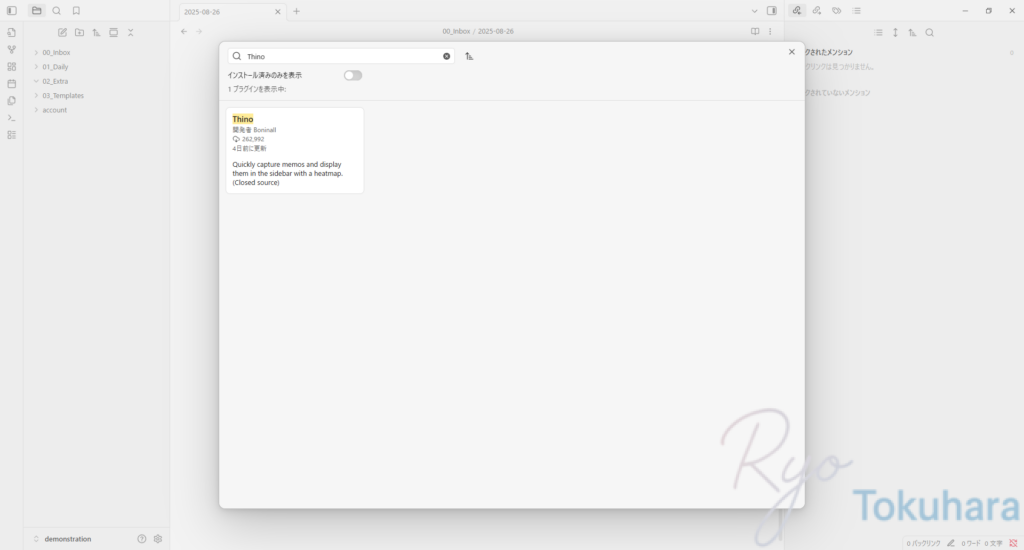The height and width of the screenshot is (550, 1024).
Task: Open the bookmarks tab icon
Action: (x=76, y=10)
